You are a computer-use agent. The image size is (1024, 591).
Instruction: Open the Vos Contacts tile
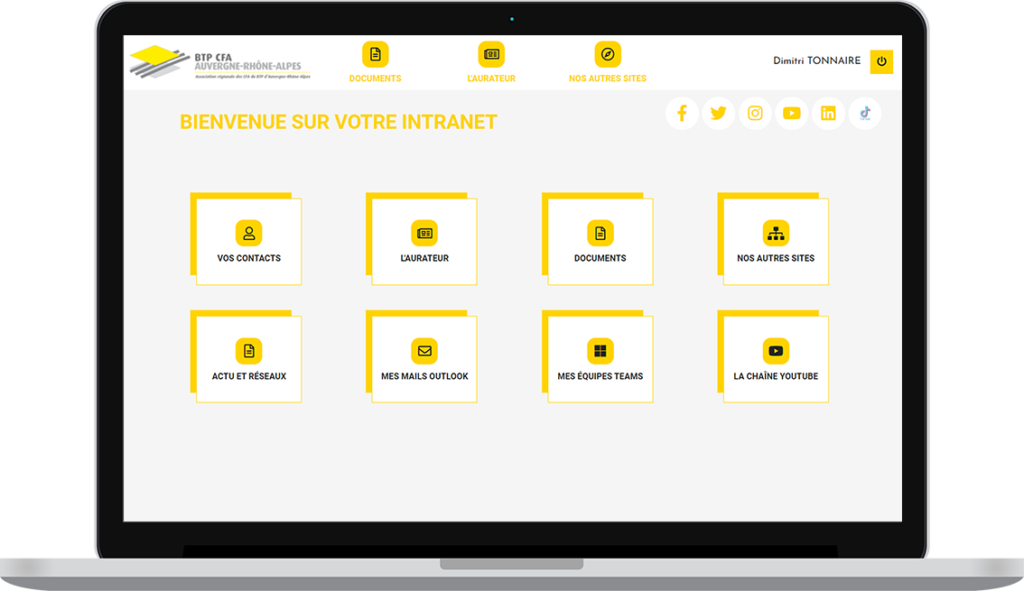coord(249,242)
